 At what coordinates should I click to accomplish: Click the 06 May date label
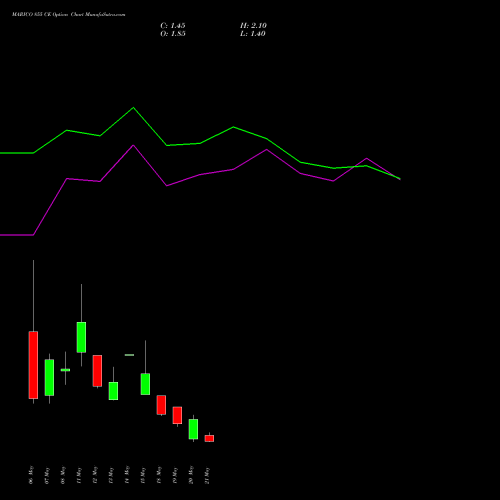click(31, 475)
